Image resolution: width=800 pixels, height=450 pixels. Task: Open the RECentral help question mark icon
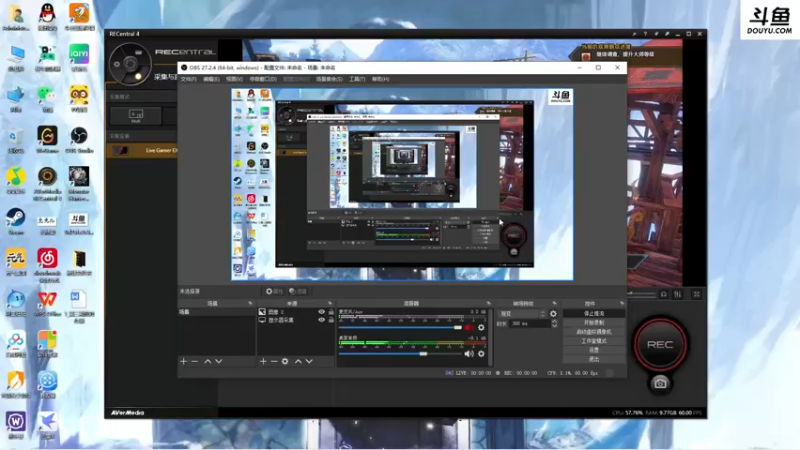pos(645,34)
